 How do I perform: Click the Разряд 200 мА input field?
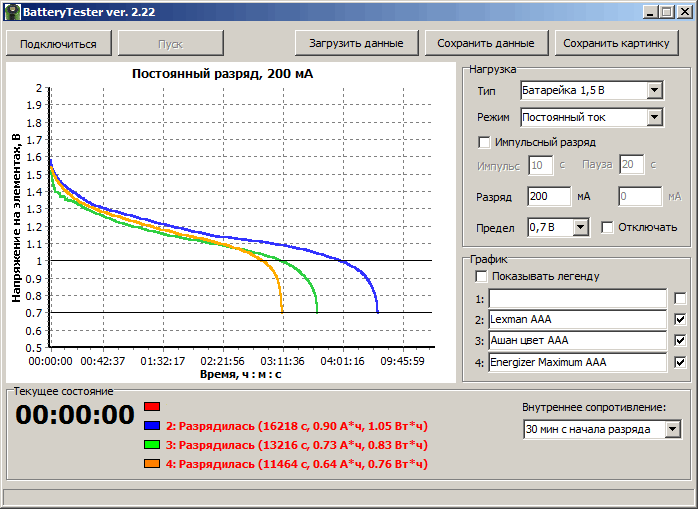coord(548,196)
